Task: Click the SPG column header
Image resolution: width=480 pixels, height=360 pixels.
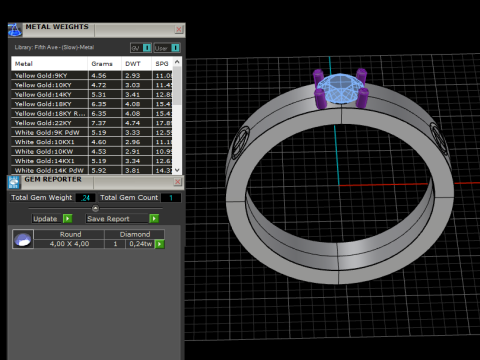Action: 162,64
